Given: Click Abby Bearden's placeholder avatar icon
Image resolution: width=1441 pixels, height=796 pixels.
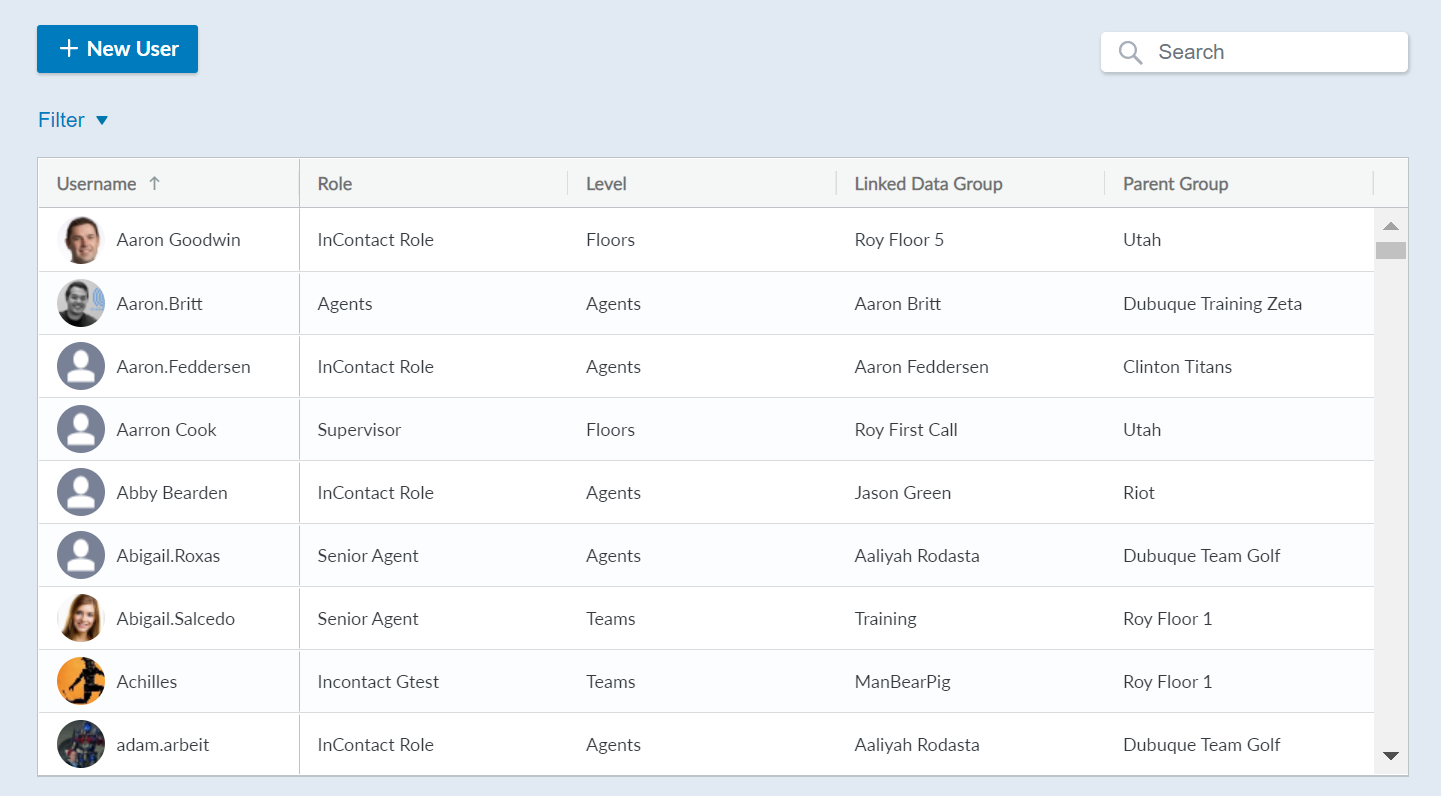Looking at the screenshot, I should click(x=81, y=492).
